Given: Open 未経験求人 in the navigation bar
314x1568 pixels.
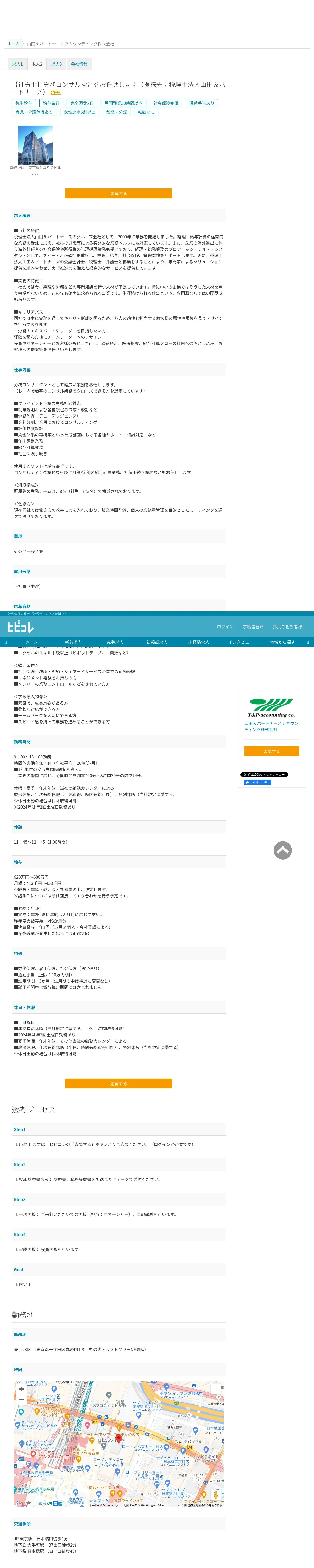Looking at the screenshot, I should pos(199,642).
